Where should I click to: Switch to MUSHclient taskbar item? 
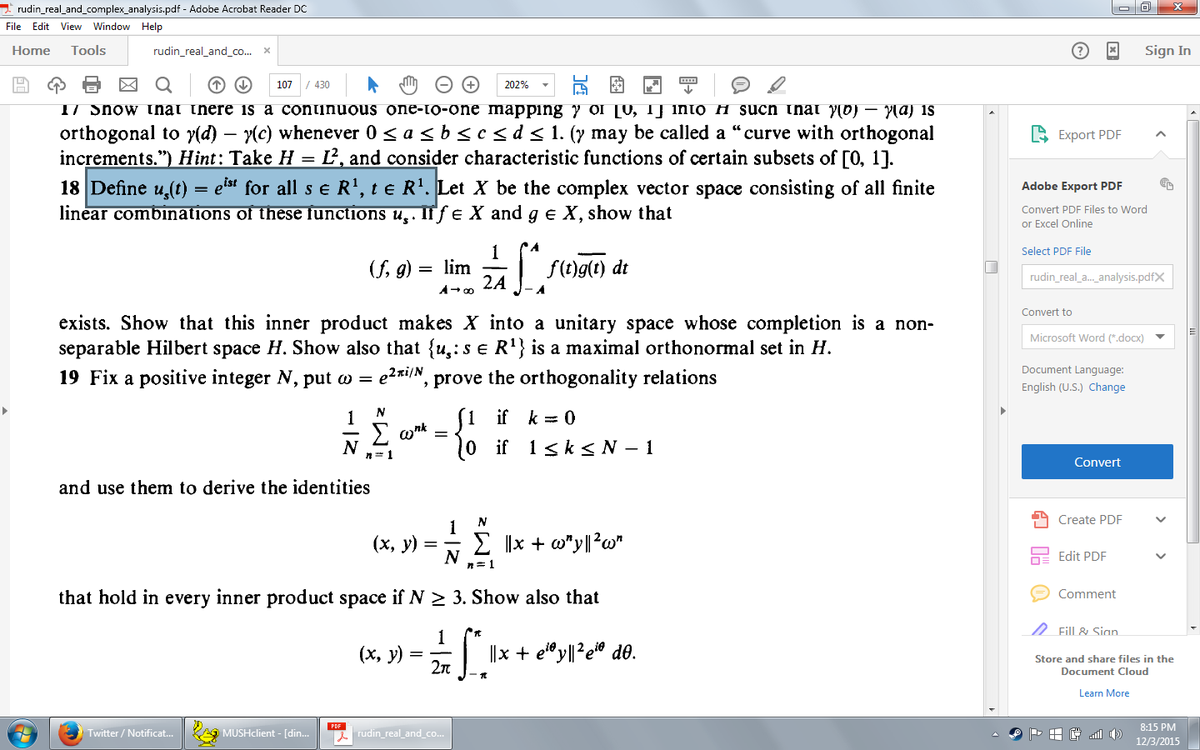pos(251,733)
